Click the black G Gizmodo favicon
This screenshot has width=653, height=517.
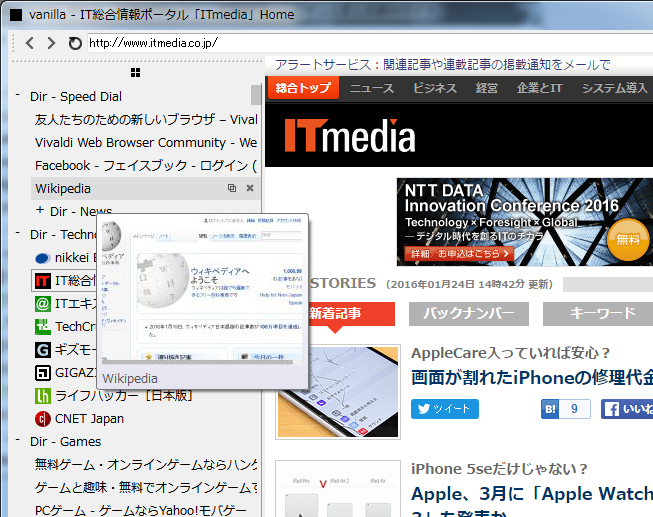(42, 350)
